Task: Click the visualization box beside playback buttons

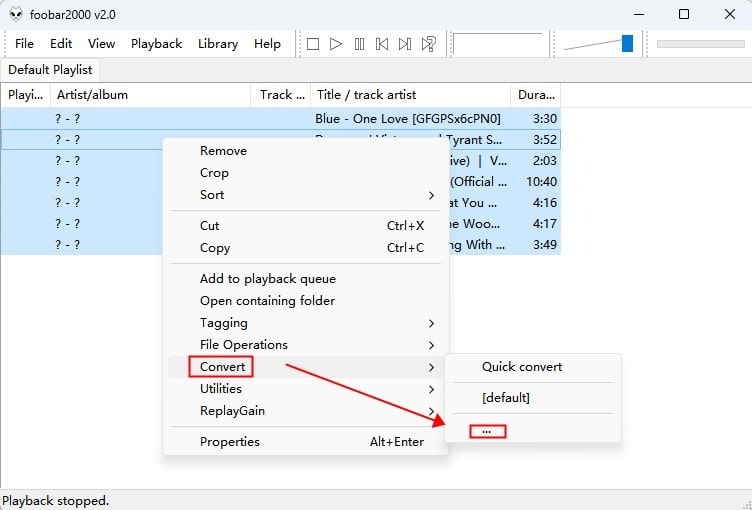Action: coord(499,44)
